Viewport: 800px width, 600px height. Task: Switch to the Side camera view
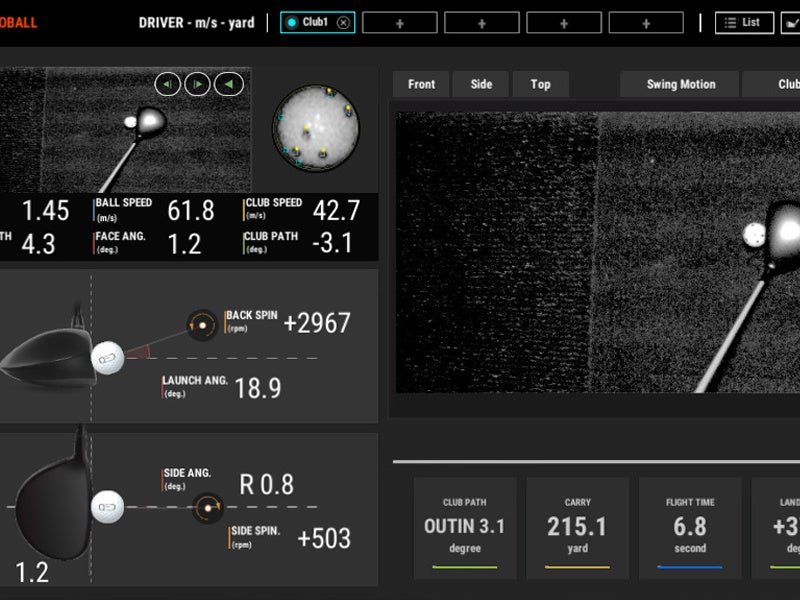pos(481,85)
